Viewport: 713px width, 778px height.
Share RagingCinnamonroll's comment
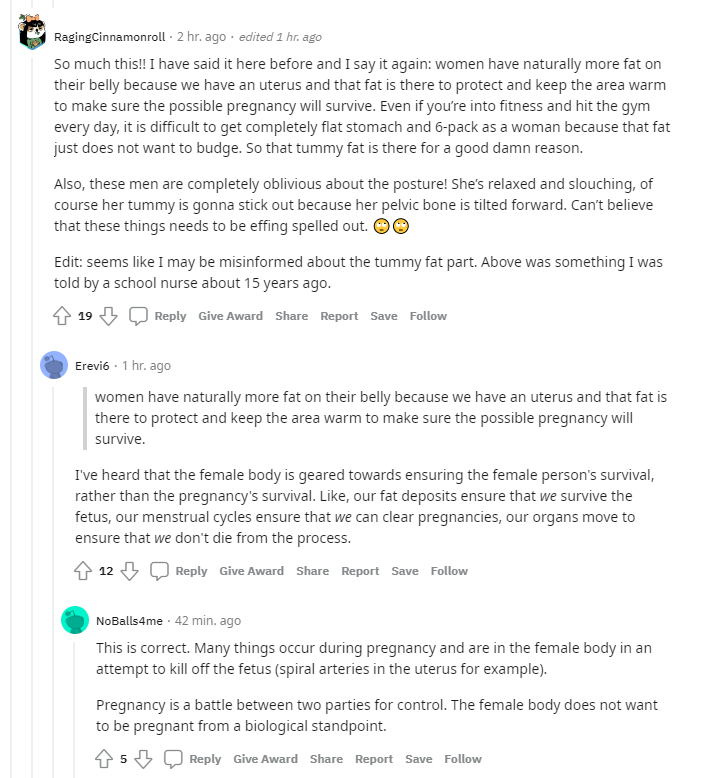pyautogui.click(x=292, y=316)
